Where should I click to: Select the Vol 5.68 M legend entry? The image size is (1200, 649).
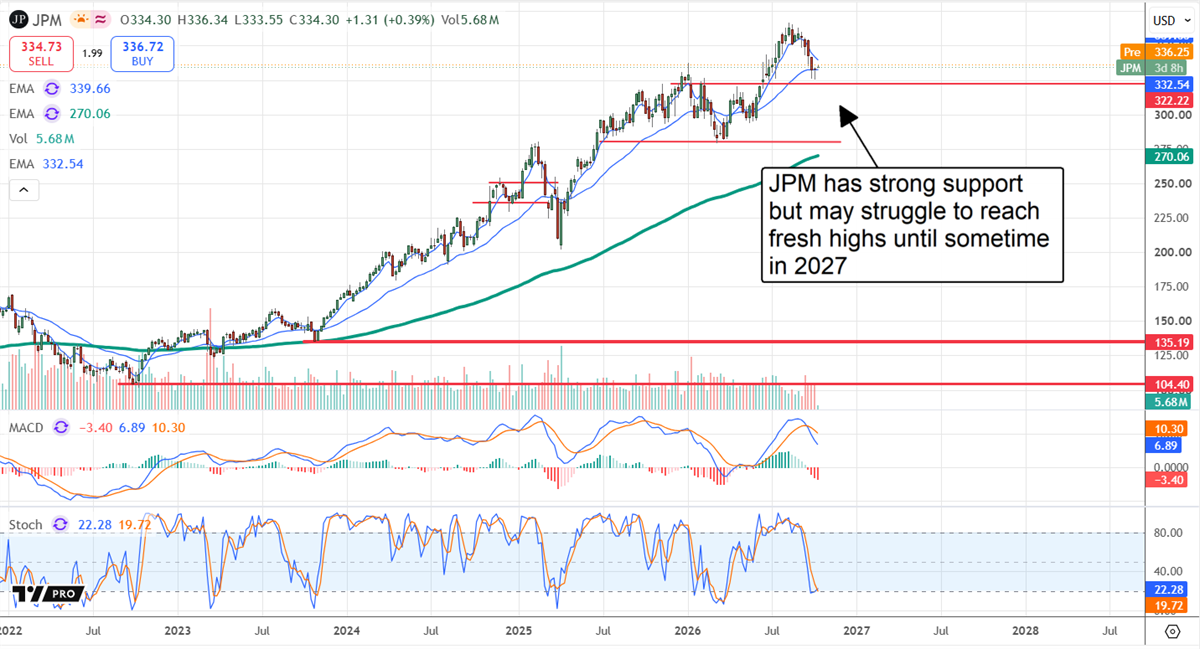(43, 139)
